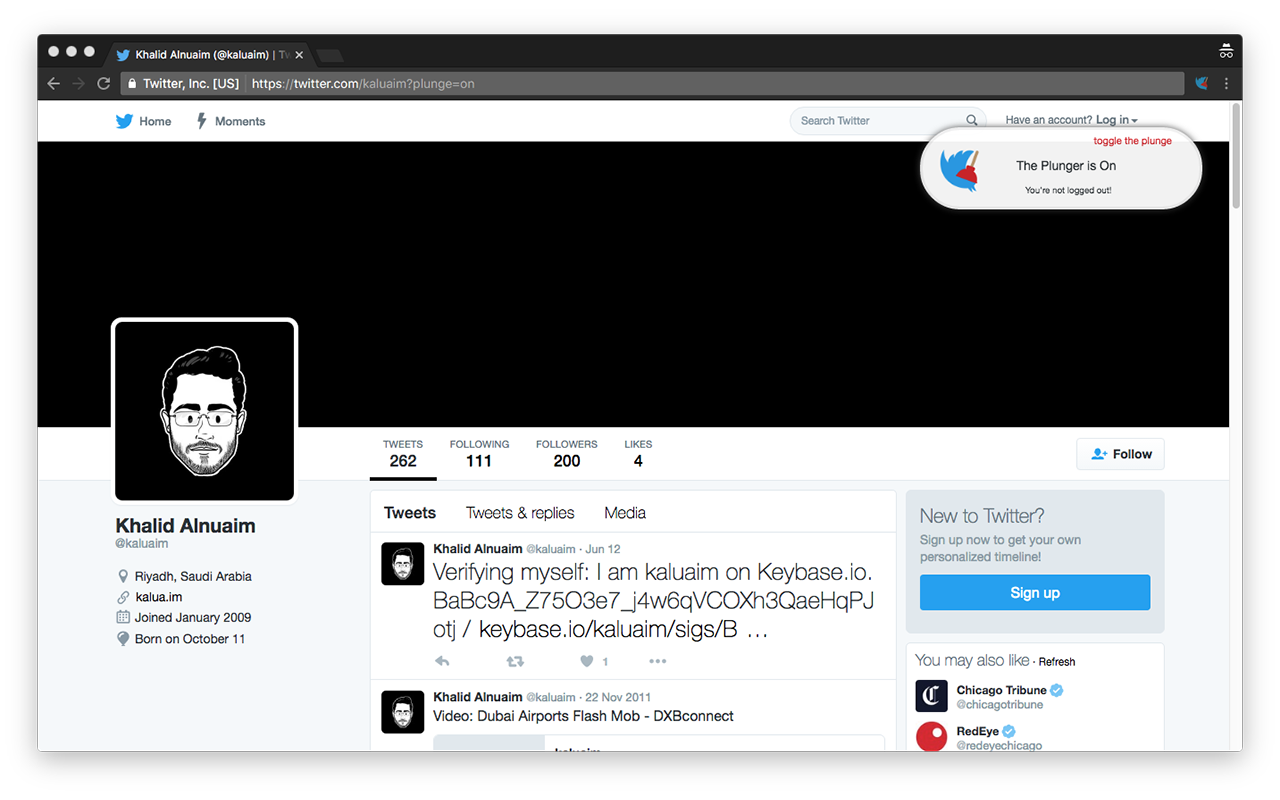This screenshot has width=1280, height=800.
Task: Click the keybase.io/kaluaim/sigs link in tweet
Action: tap(608, 631)
